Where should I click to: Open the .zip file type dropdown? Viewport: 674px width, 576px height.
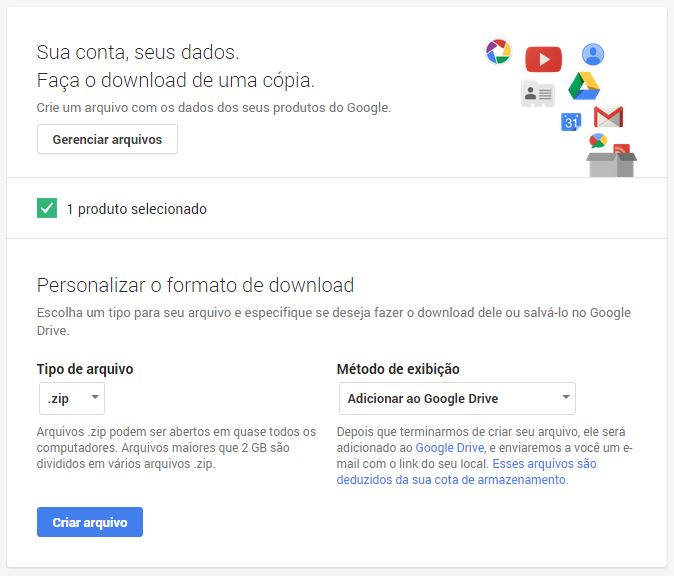click(71, 398)
